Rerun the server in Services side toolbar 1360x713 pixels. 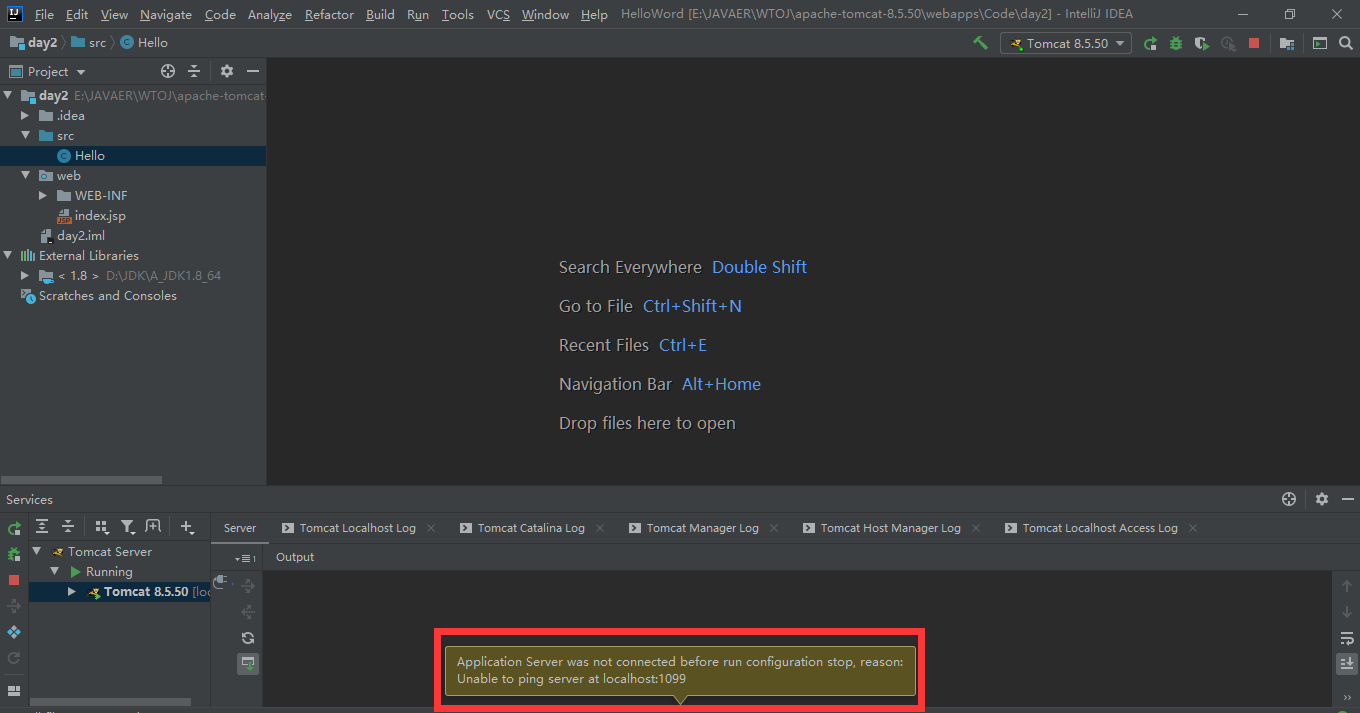click(x=14, y=528)
